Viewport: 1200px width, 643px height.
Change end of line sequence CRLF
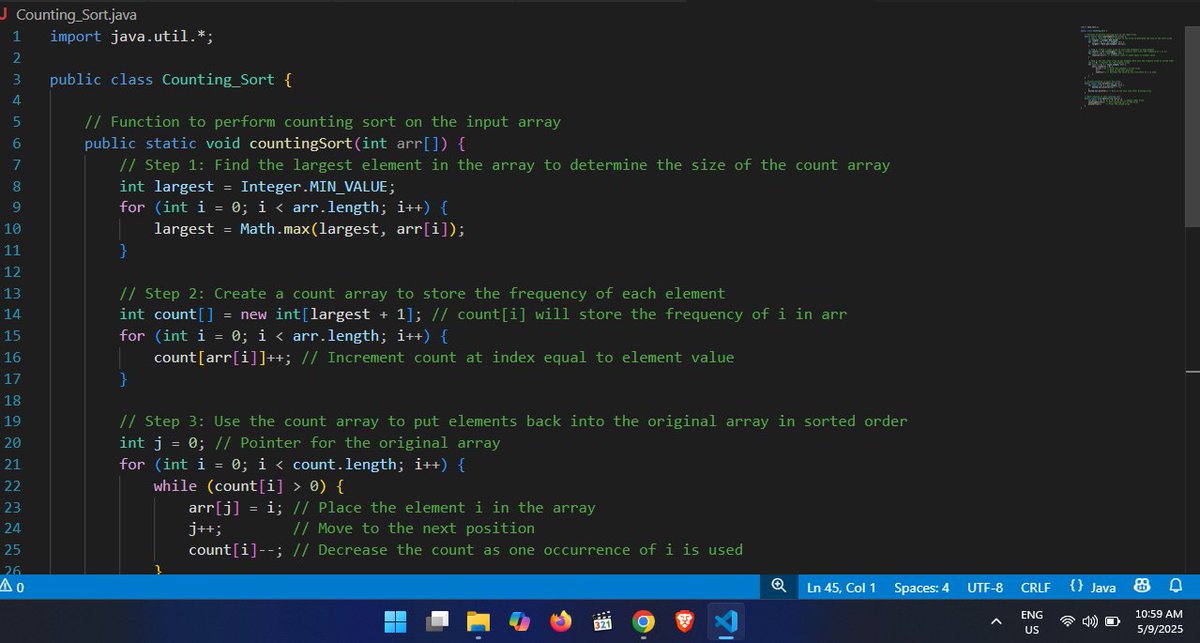click(1035, 587)
